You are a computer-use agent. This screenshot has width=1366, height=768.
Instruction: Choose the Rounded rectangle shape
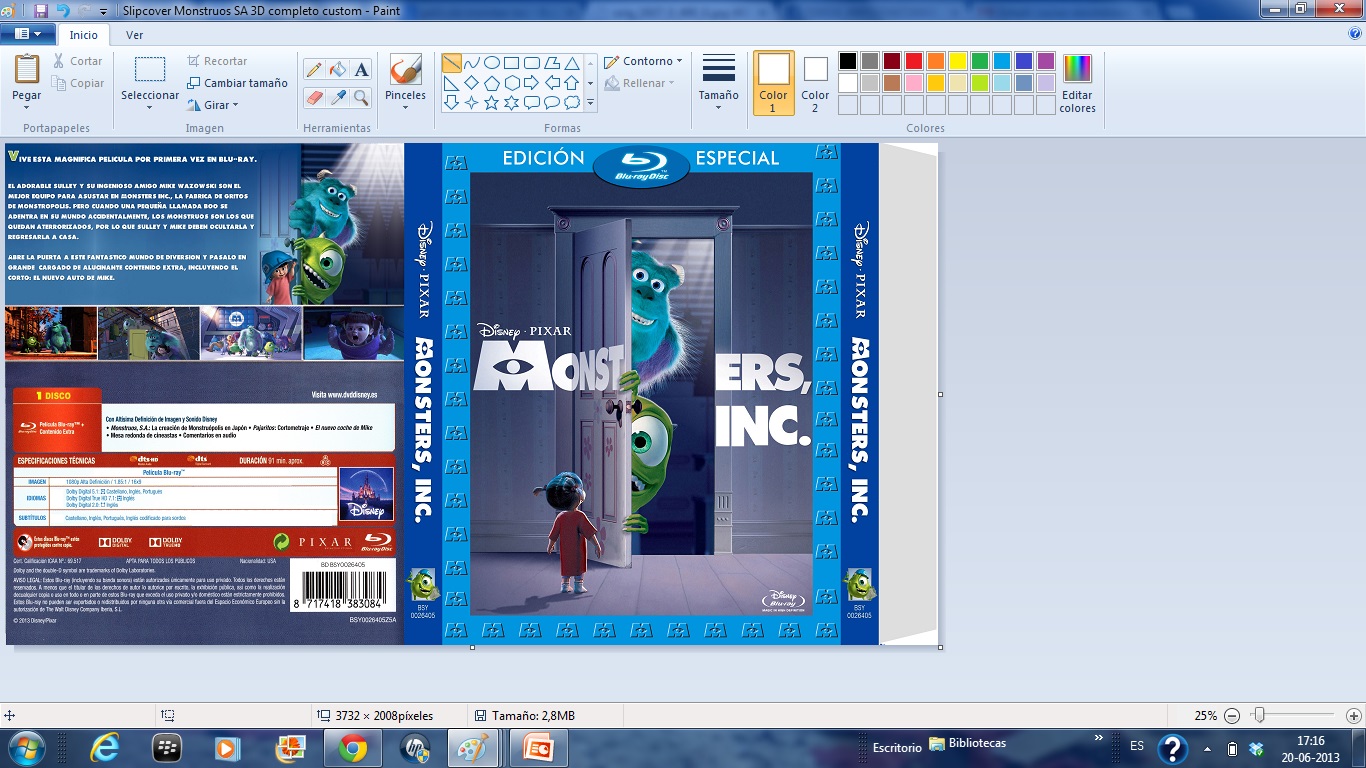[532, 63]
